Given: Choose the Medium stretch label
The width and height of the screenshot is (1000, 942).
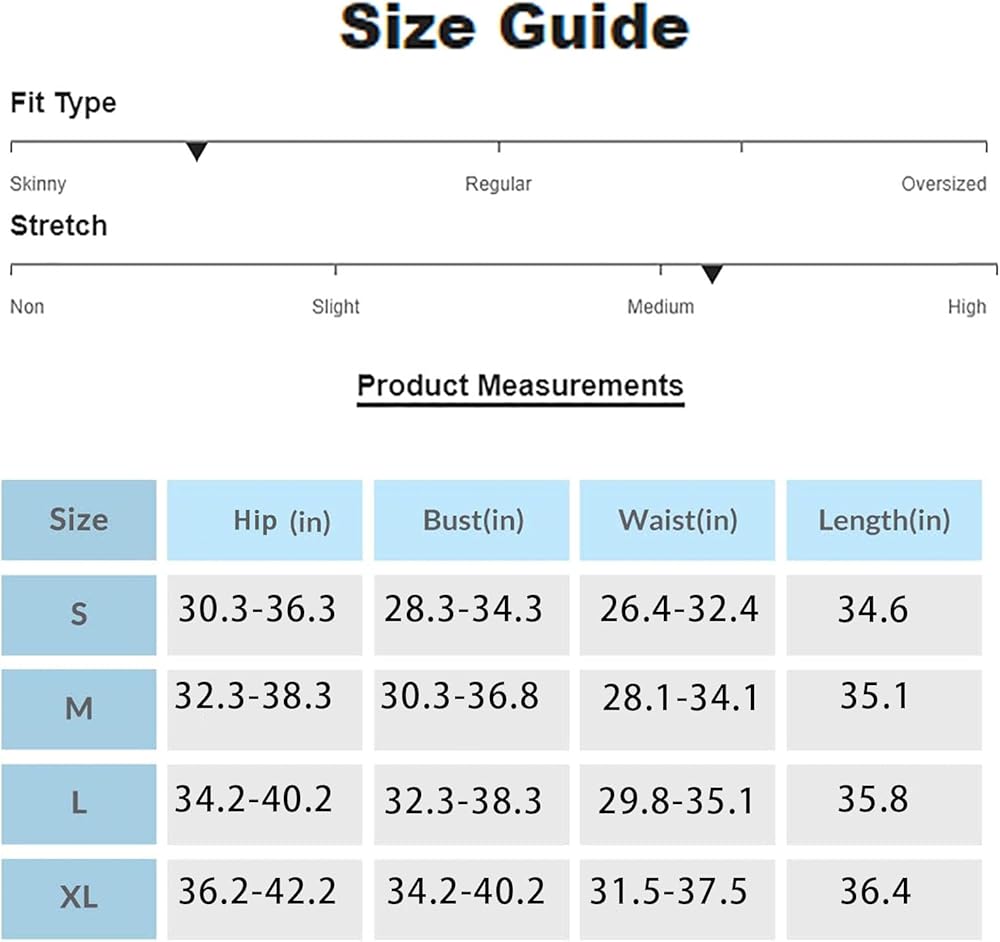Looking at the screenshot, I should click(660, 307).
